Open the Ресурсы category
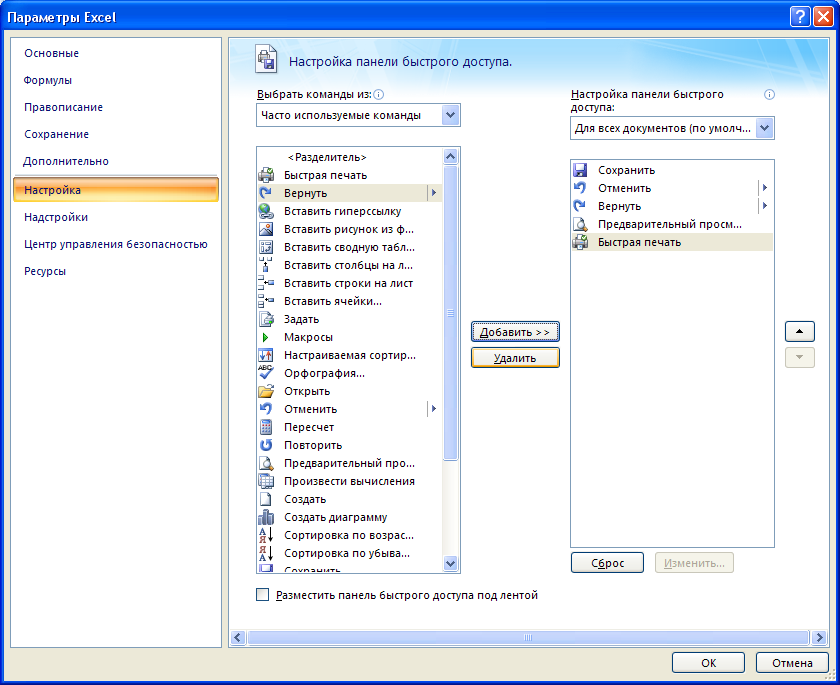 (x=45, y=271)
